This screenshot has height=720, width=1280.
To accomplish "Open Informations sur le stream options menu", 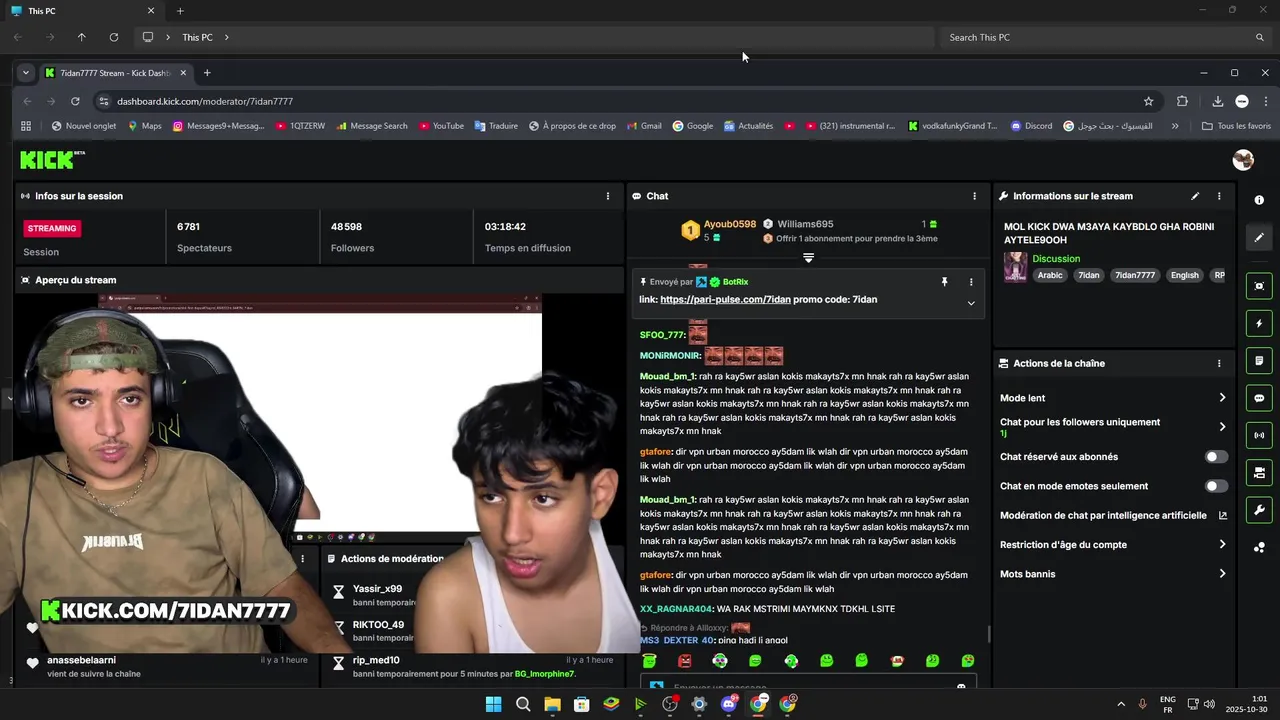I will tap(1218, 196).
